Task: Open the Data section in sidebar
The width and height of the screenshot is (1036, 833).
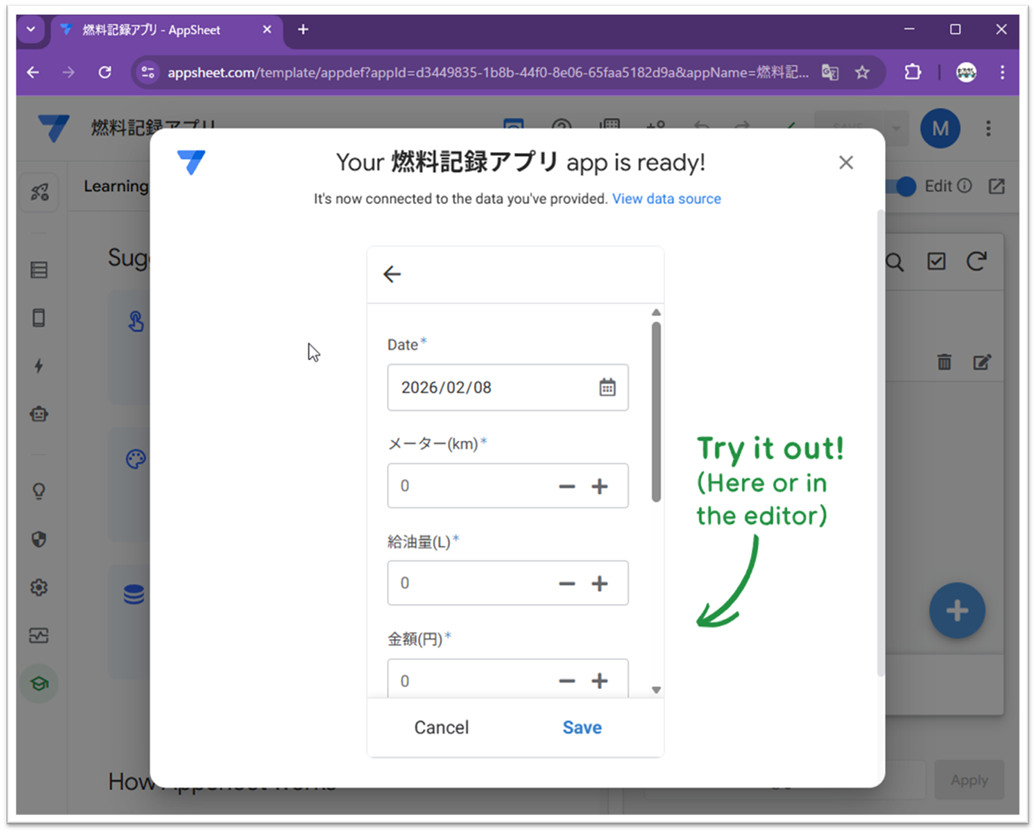Action: pos(39,270)
